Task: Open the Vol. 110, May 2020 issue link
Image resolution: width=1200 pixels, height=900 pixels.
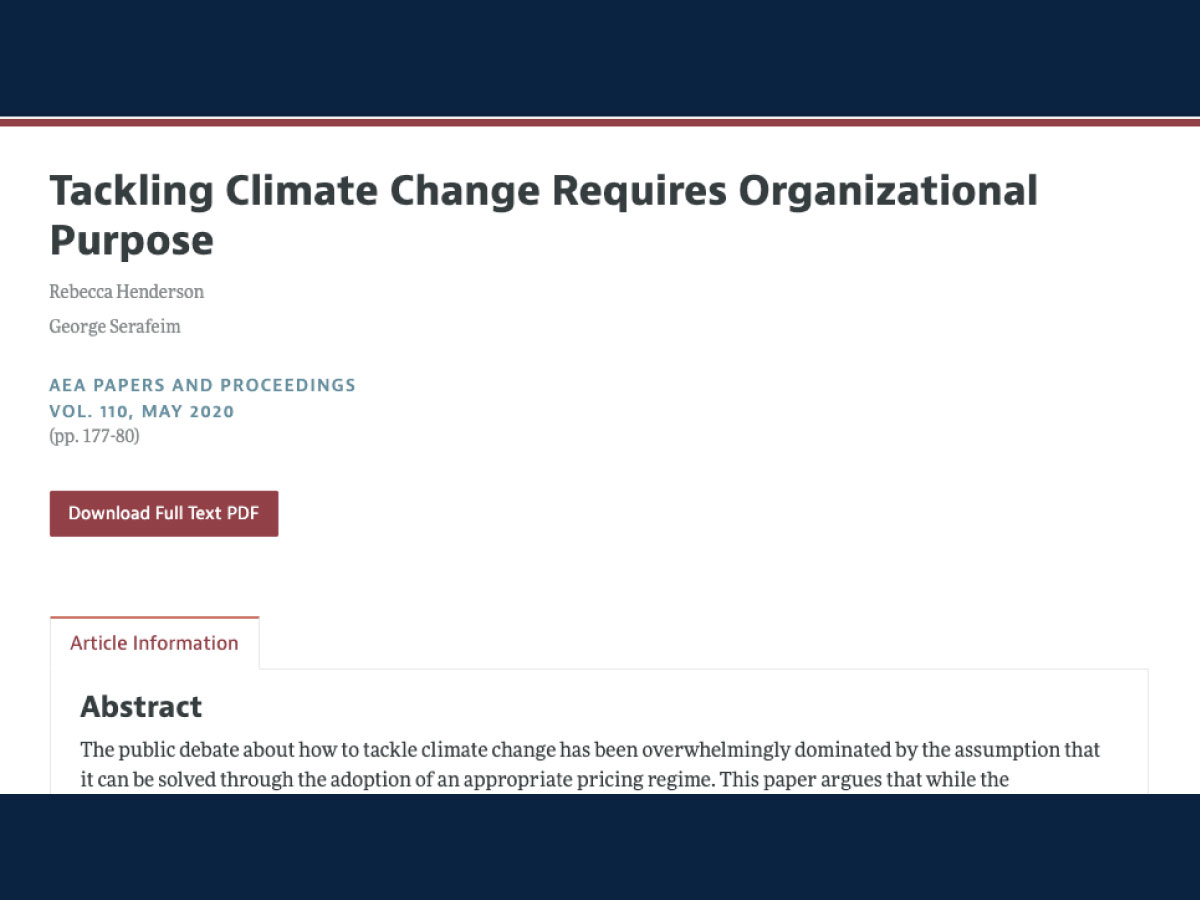Action: pos(142,411)
